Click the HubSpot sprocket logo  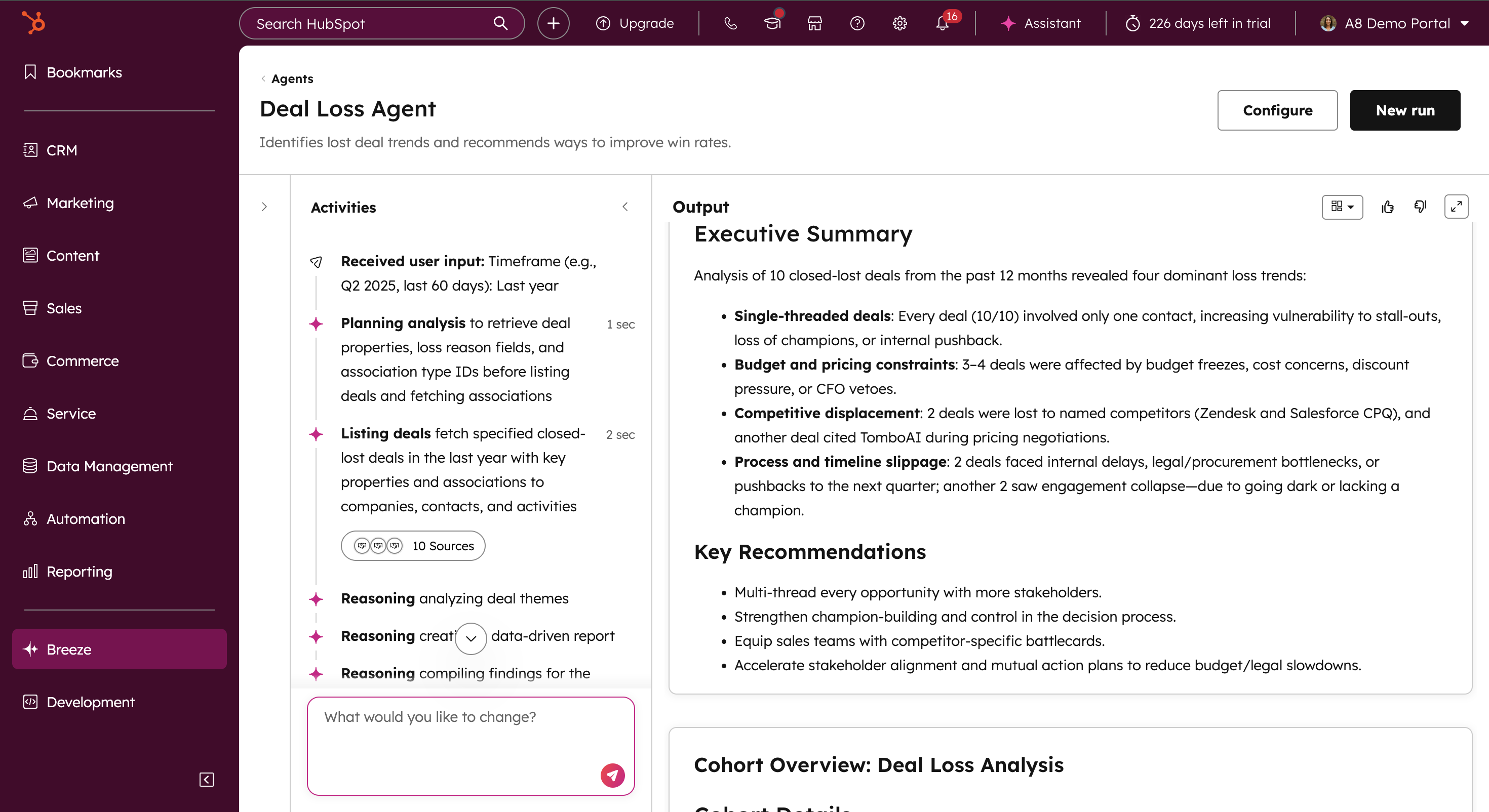coord(33,23)
